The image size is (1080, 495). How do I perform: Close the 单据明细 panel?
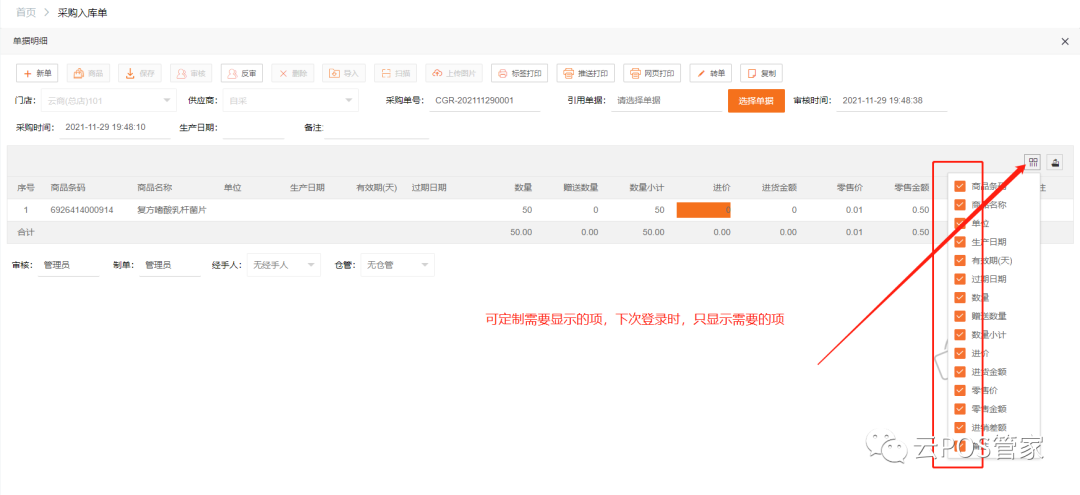coord(1065,42)
